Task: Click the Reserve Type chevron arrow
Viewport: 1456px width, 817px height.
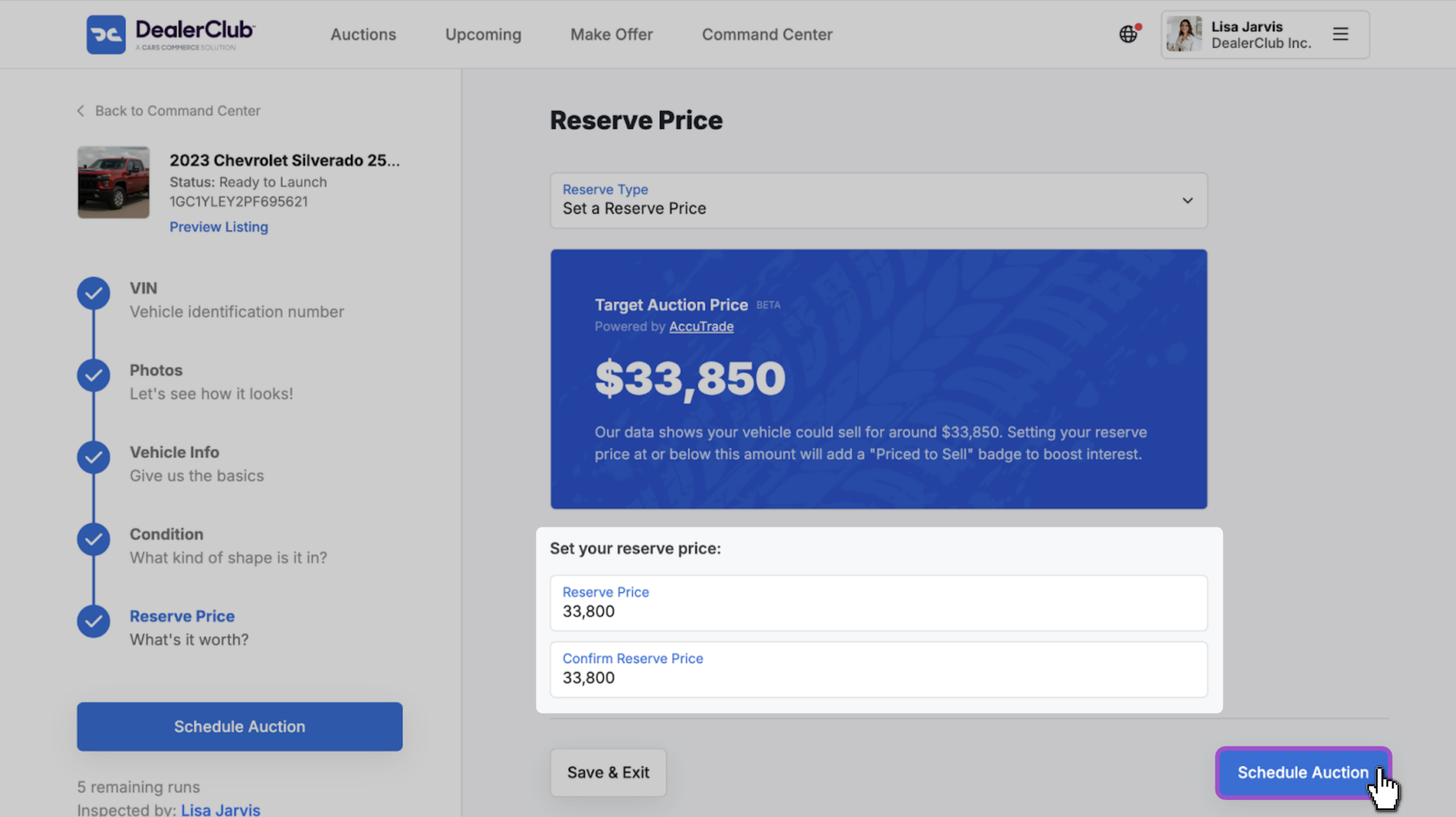Action: [x=1187, y=200]
